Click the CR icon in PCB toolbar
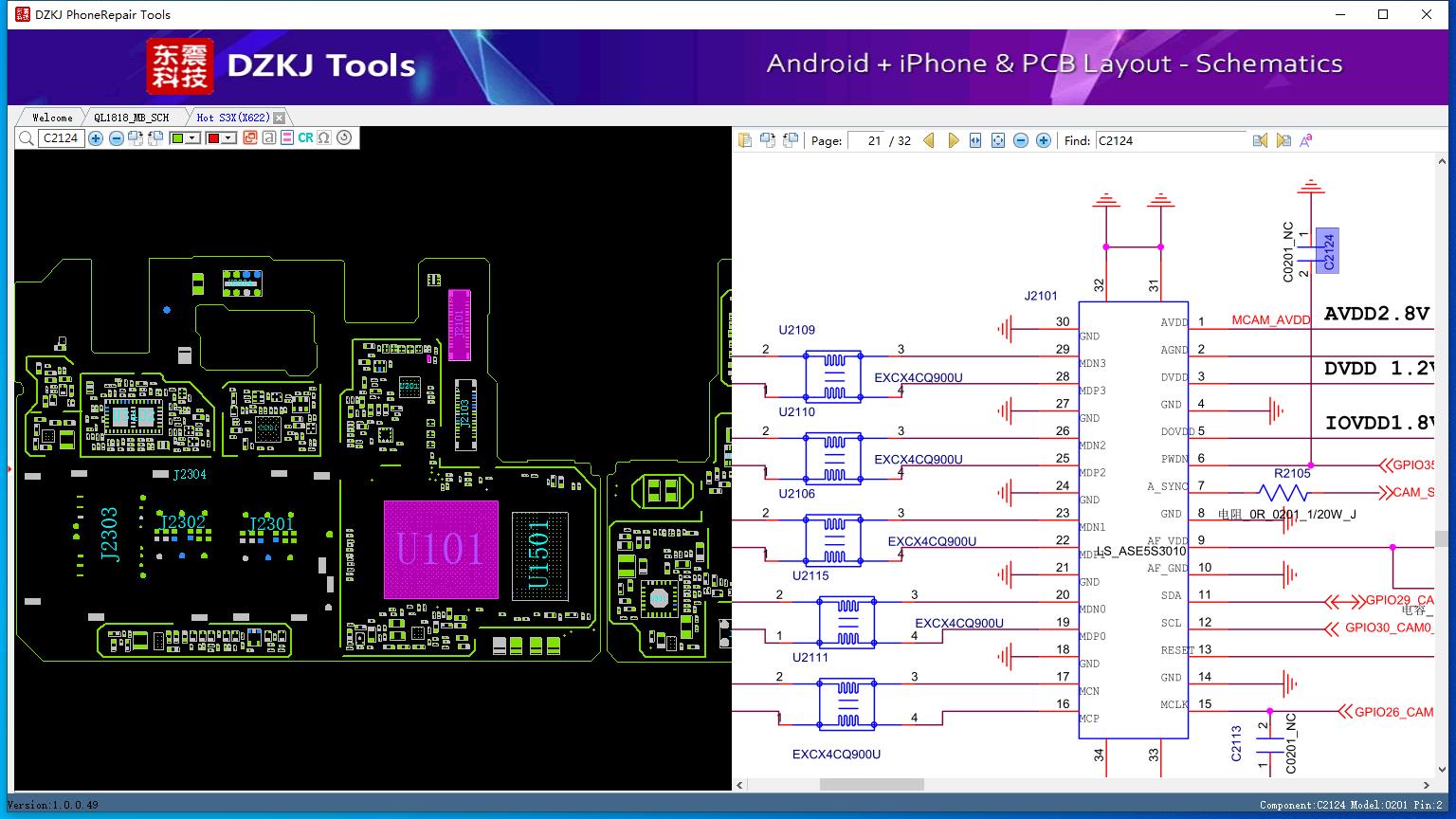Viewport: 1456px width, 819px height. (x=305, y=138)
